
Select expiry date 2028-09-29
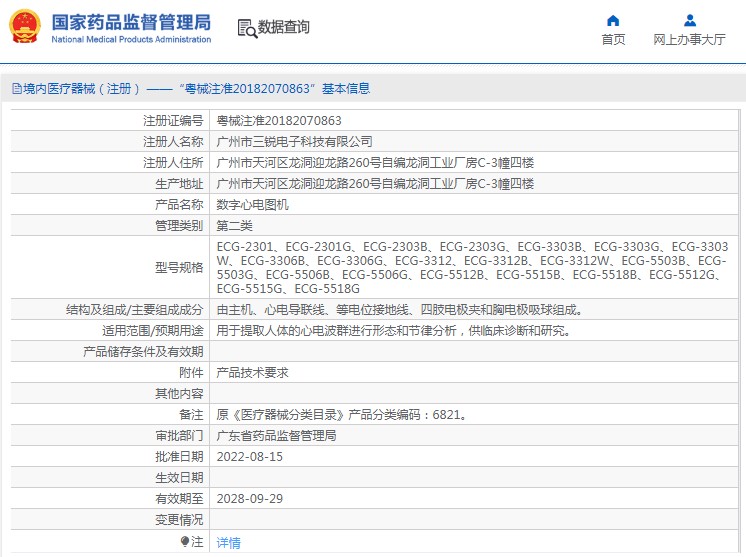[250, 498]
